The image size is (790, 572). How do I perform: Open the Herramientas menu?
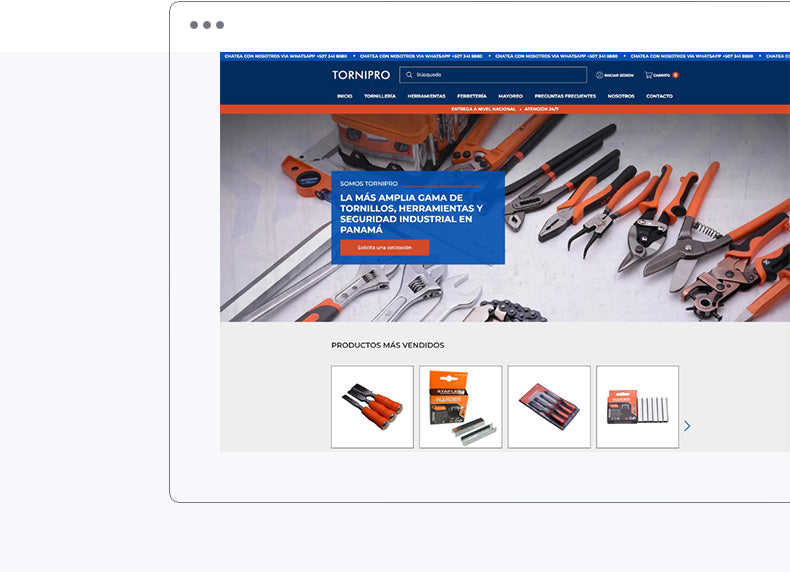tap(426, 96)
